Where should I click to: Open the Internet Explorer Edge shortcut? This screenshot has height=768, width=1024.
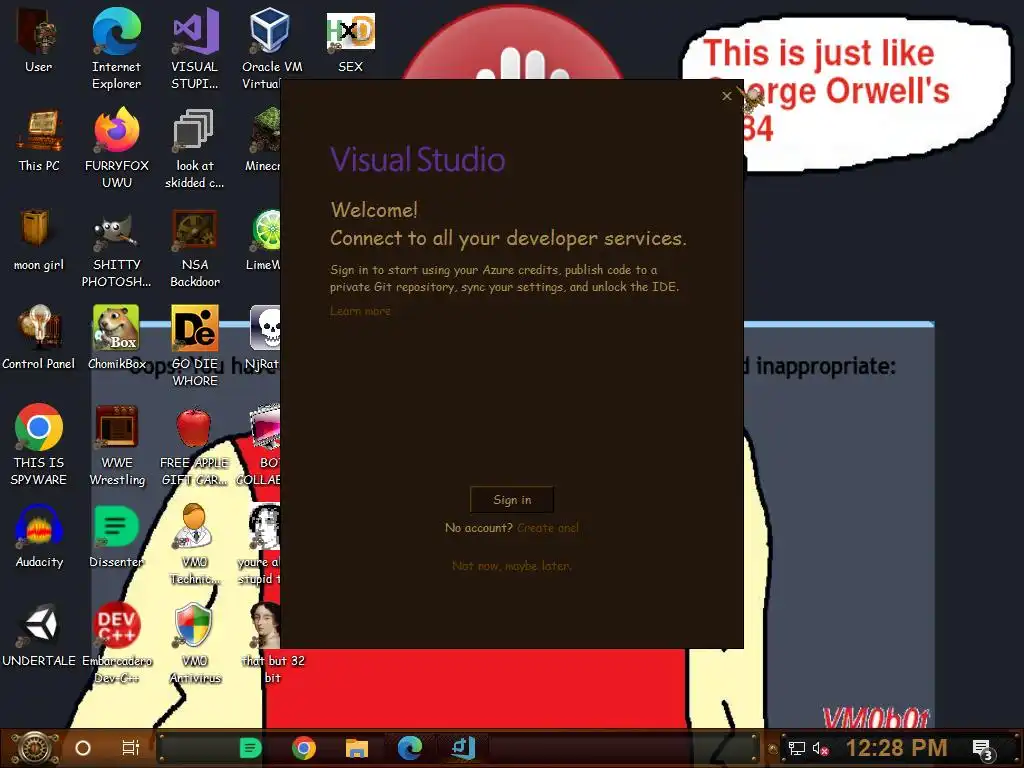pos(116,48)
